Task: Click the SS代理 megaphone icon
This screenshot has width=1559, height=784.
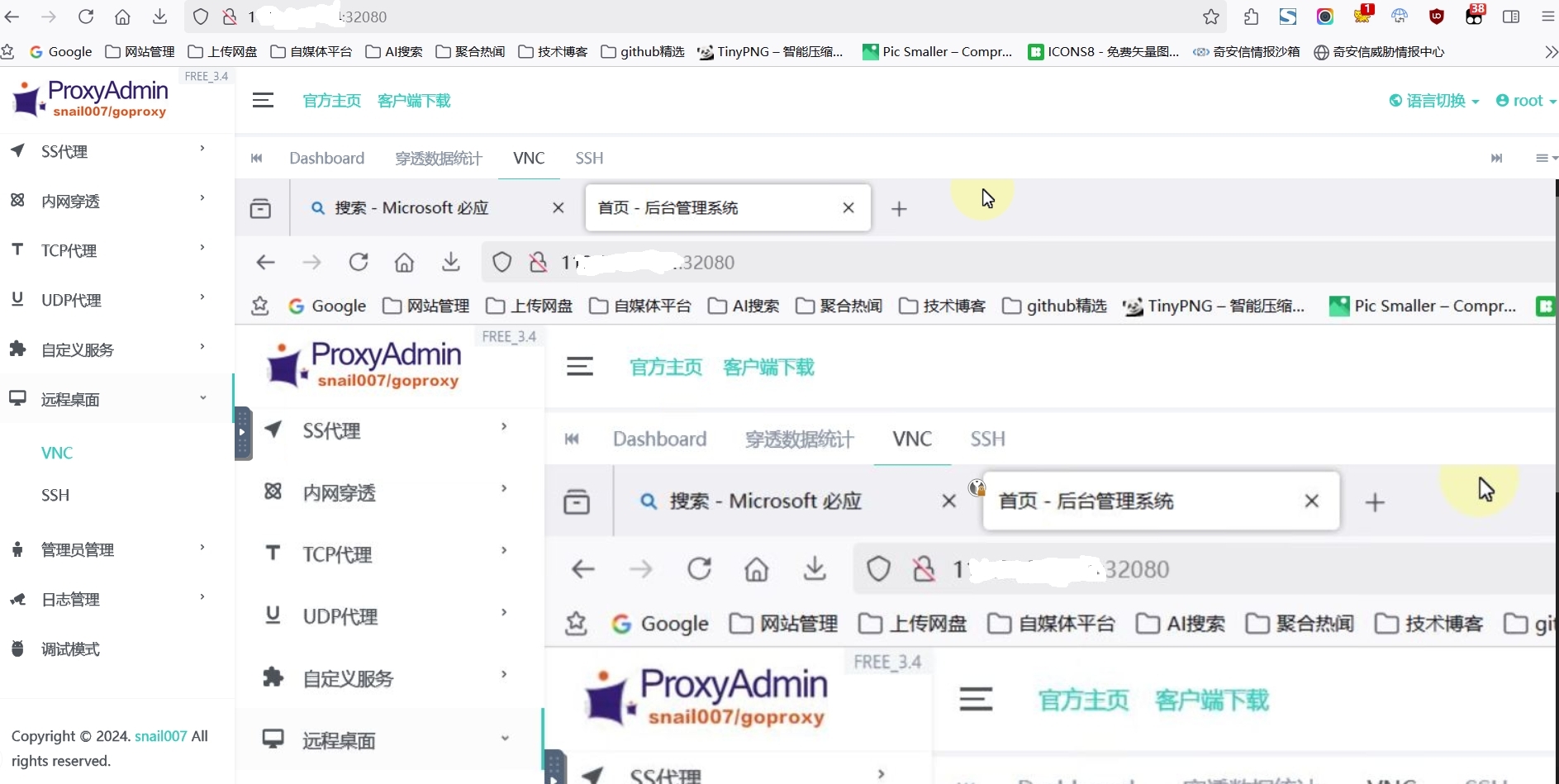Action: (18, 151)
